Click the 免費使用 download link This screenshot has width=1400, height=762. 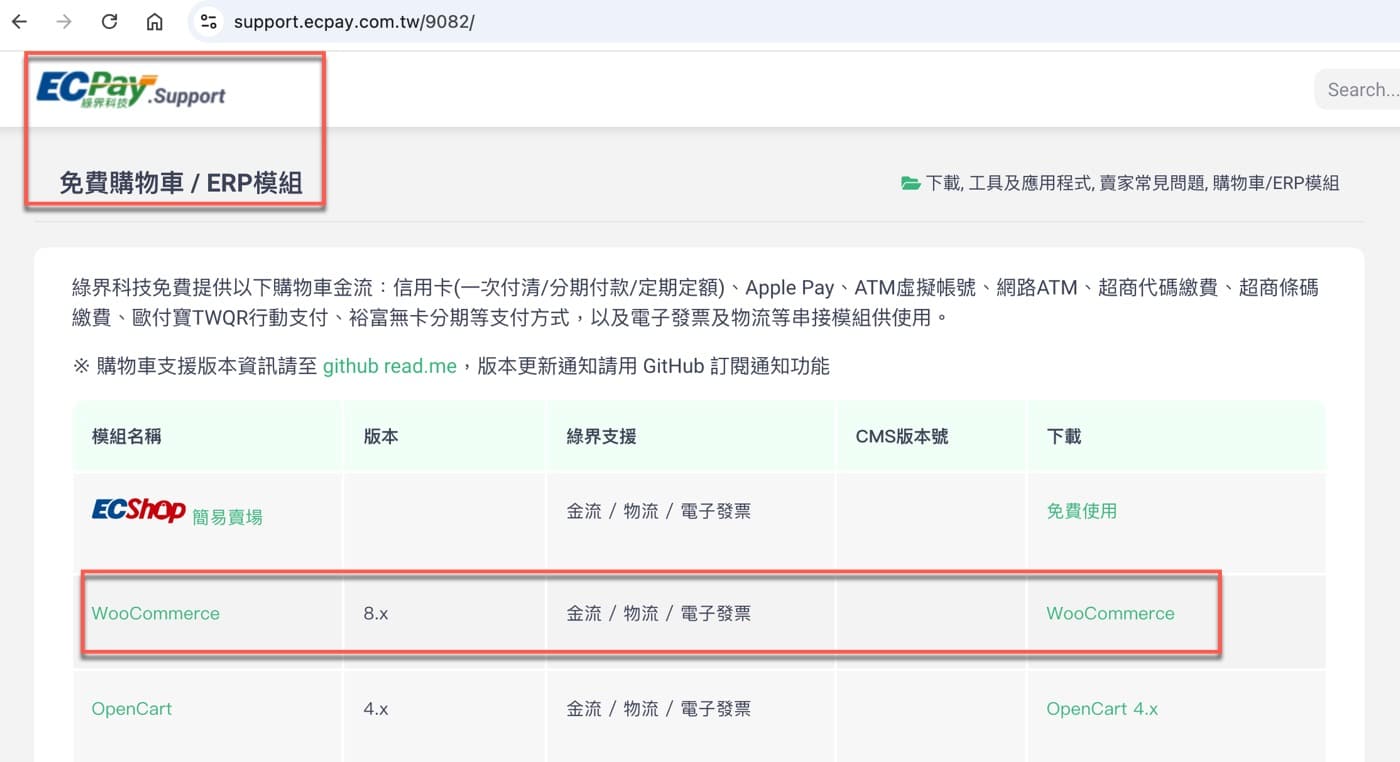point(1082,511)
